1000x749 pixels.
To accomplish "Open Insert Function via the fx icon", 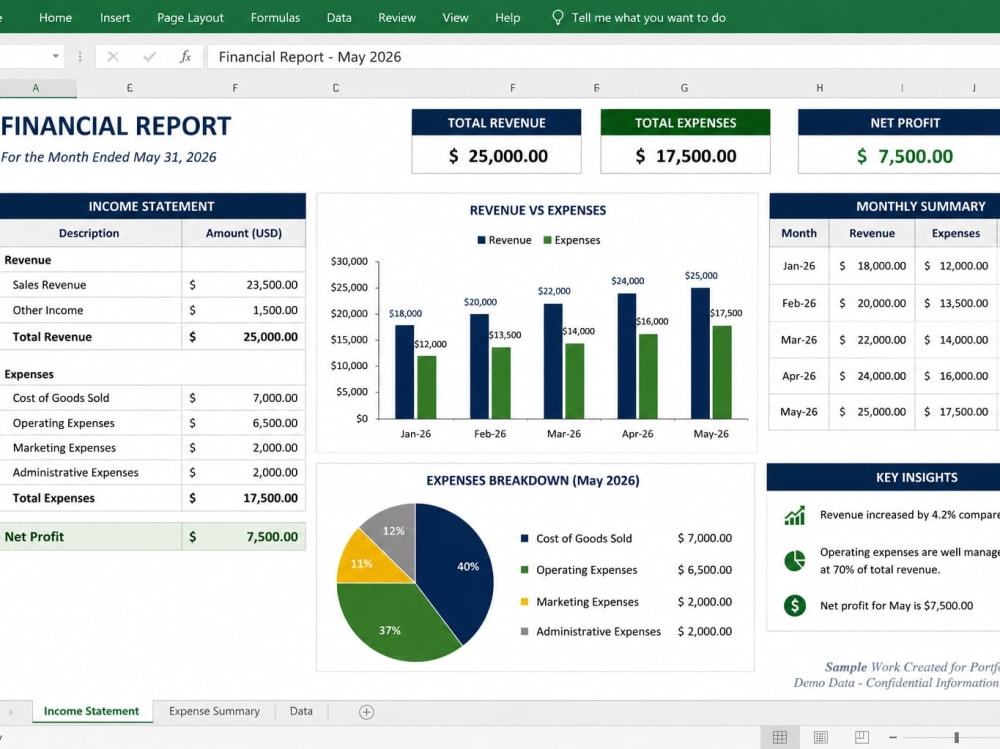I will click(185, 57).
